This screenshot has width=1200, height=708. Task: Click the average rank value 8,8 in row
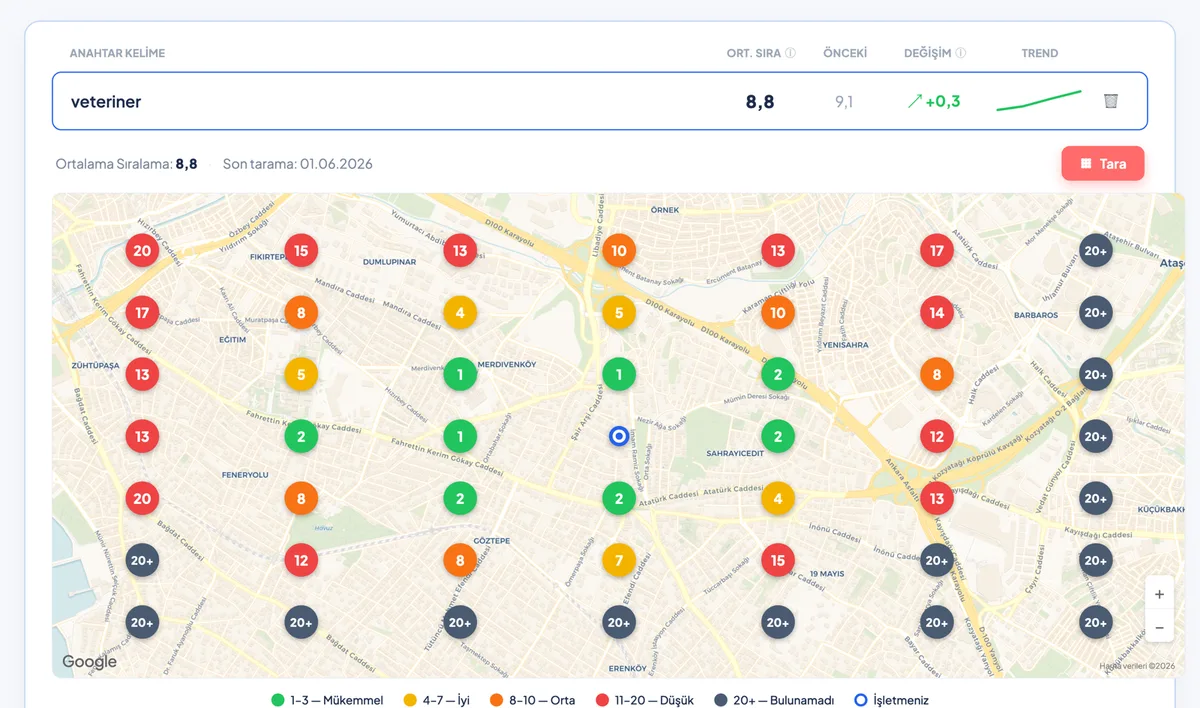tap(760, 101)
